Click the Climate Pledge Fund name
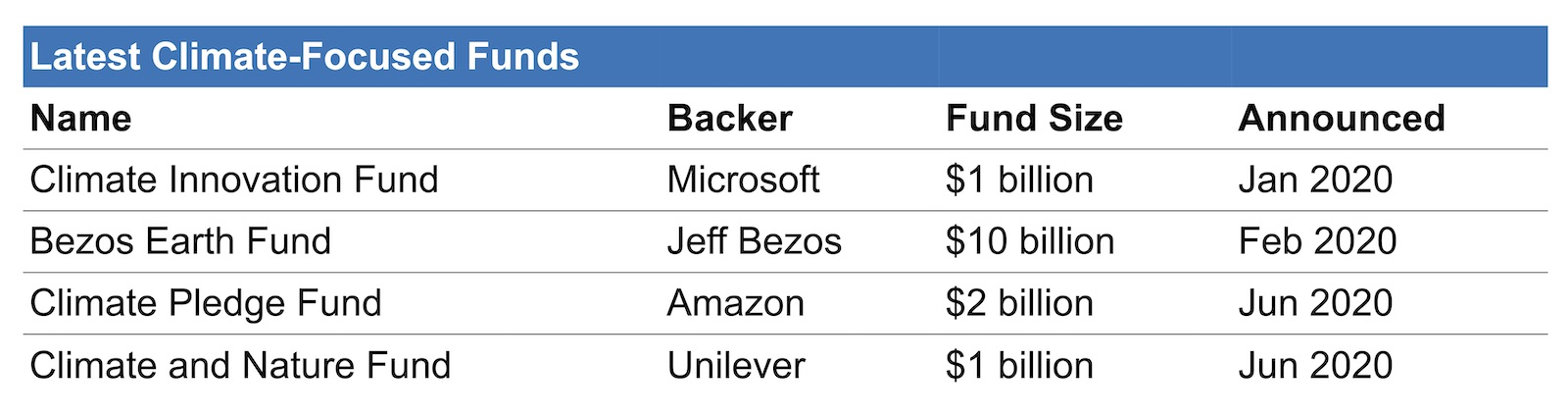 [206, 303]
